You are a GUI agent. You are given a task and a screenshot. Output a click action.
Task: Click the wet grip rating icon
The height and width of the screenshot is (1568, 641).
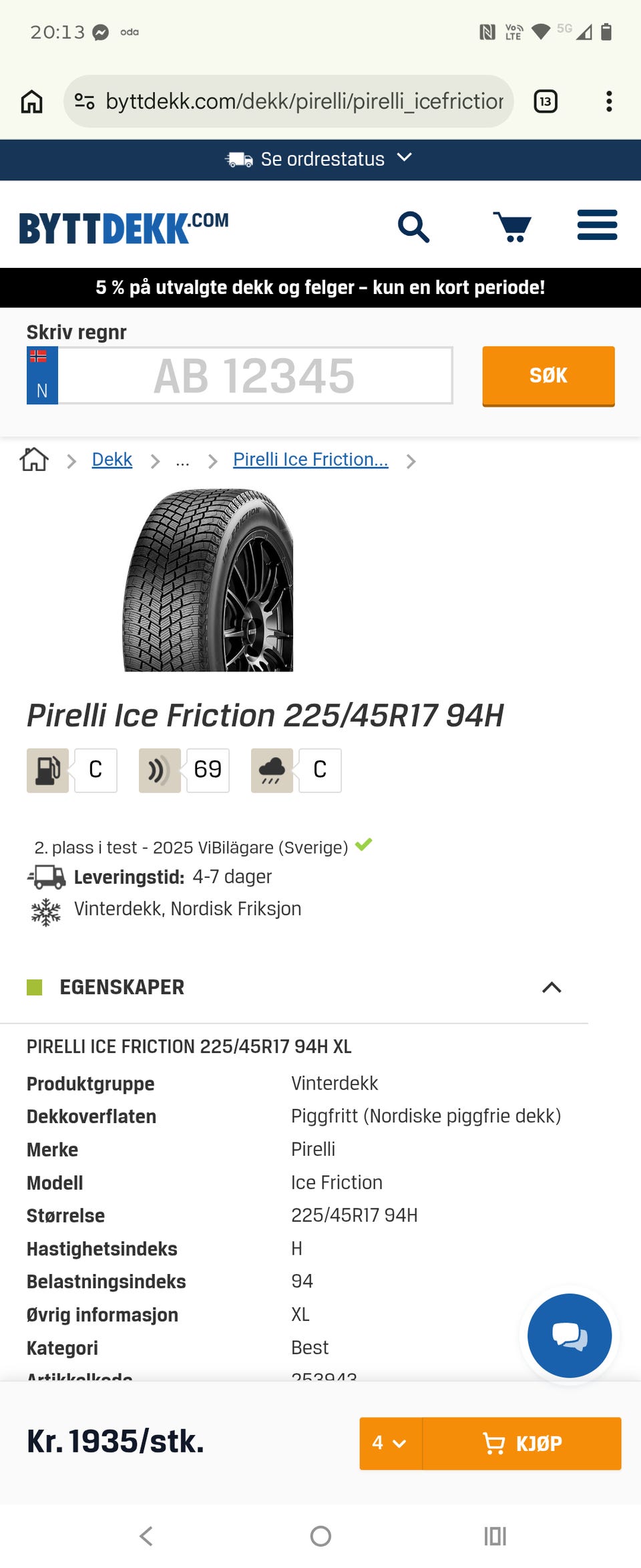pos(272,770)
